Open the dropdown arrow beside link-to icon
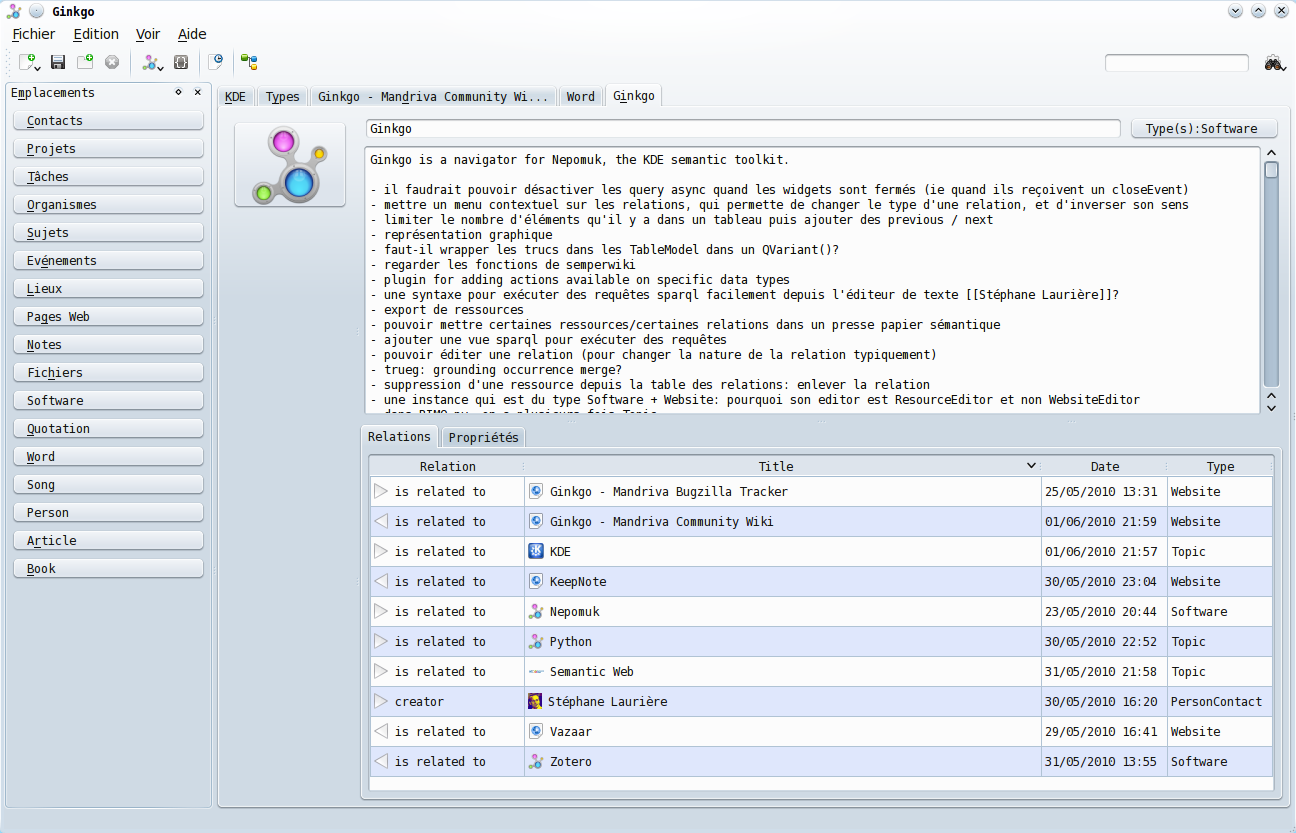This screenshot has height=833, width=1296. (160, 68)
